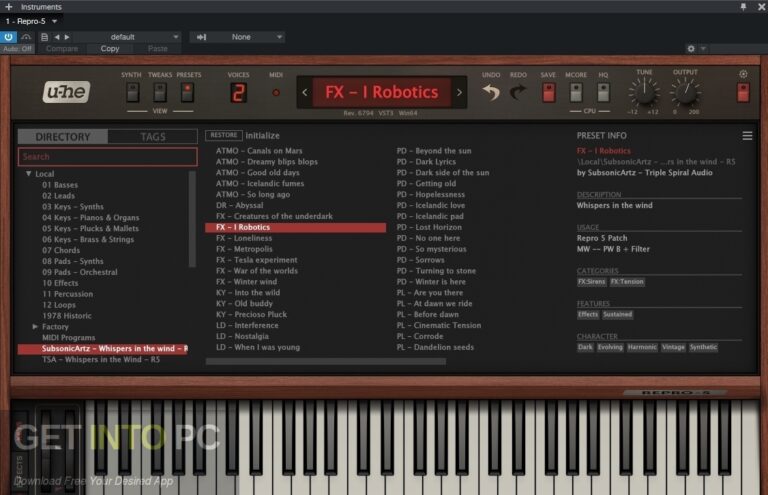Switch to the TAGS tab

click(153, 137)
